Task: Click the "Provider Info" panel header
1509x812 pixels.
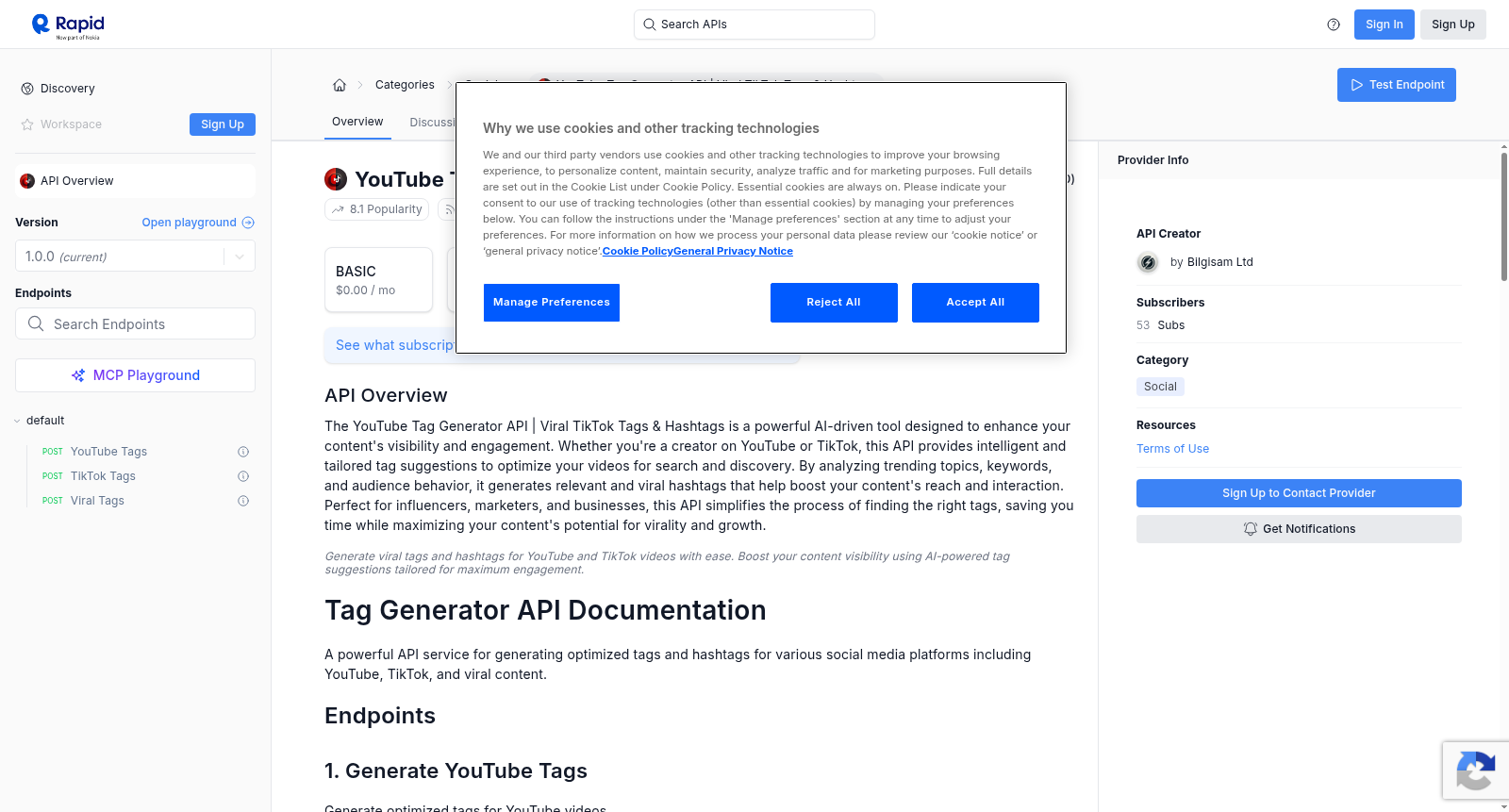Action: tap(1152, 160)
